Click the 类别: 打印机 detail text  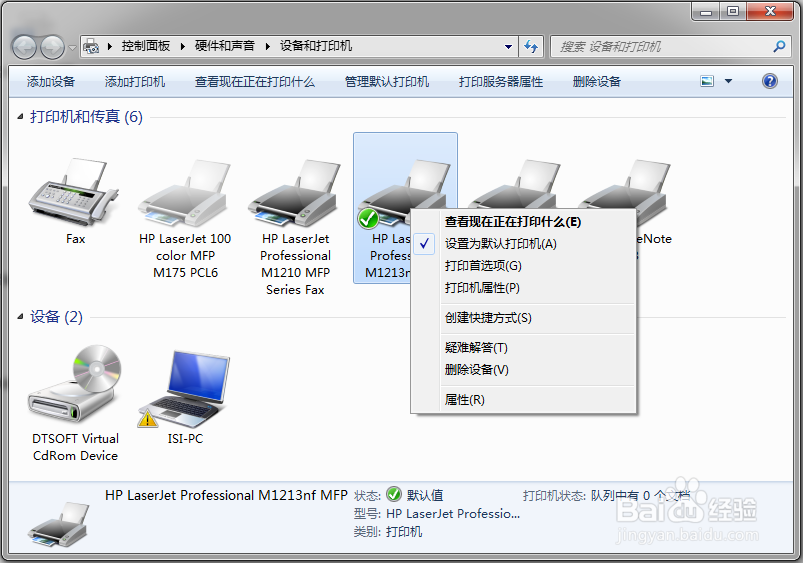[x=388, y=532]
